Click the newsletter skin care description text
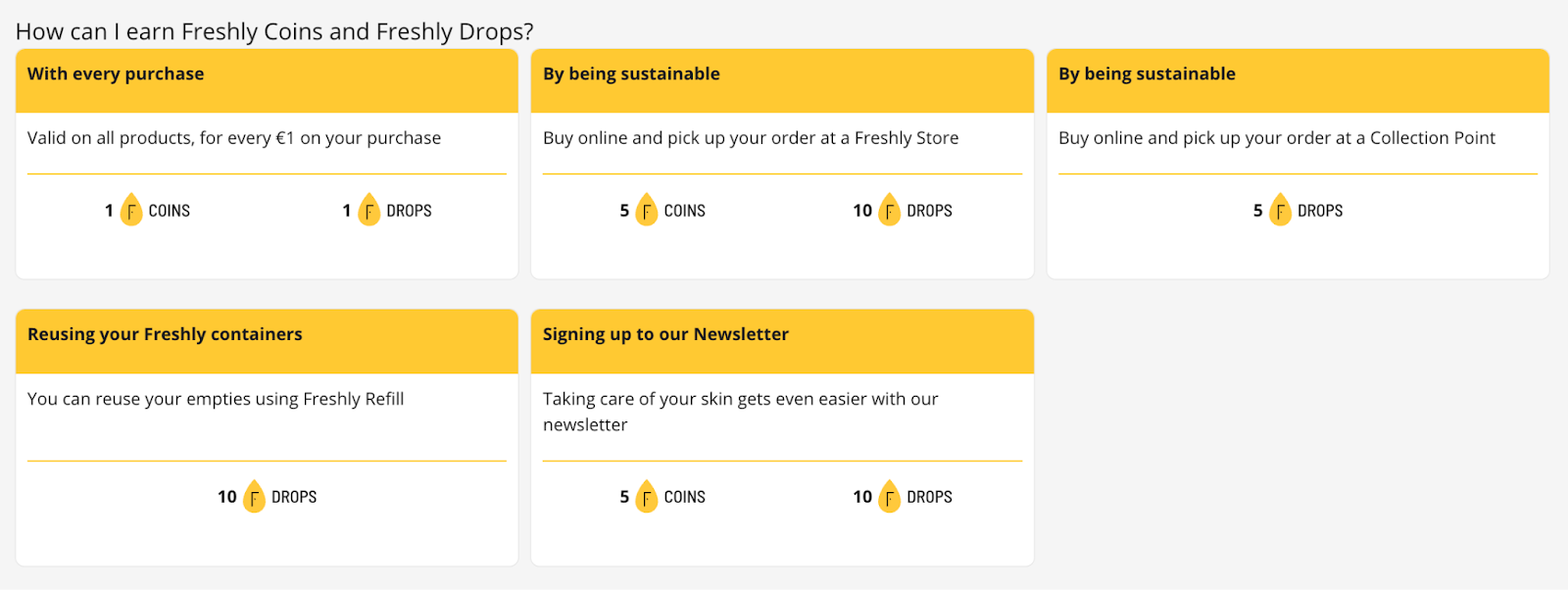 (740, 411)
